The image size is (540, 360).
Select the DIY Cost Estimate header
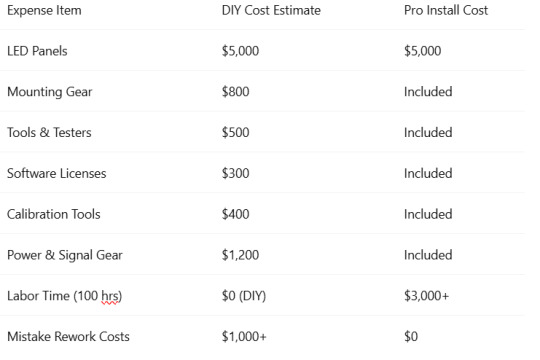point(271,10)
